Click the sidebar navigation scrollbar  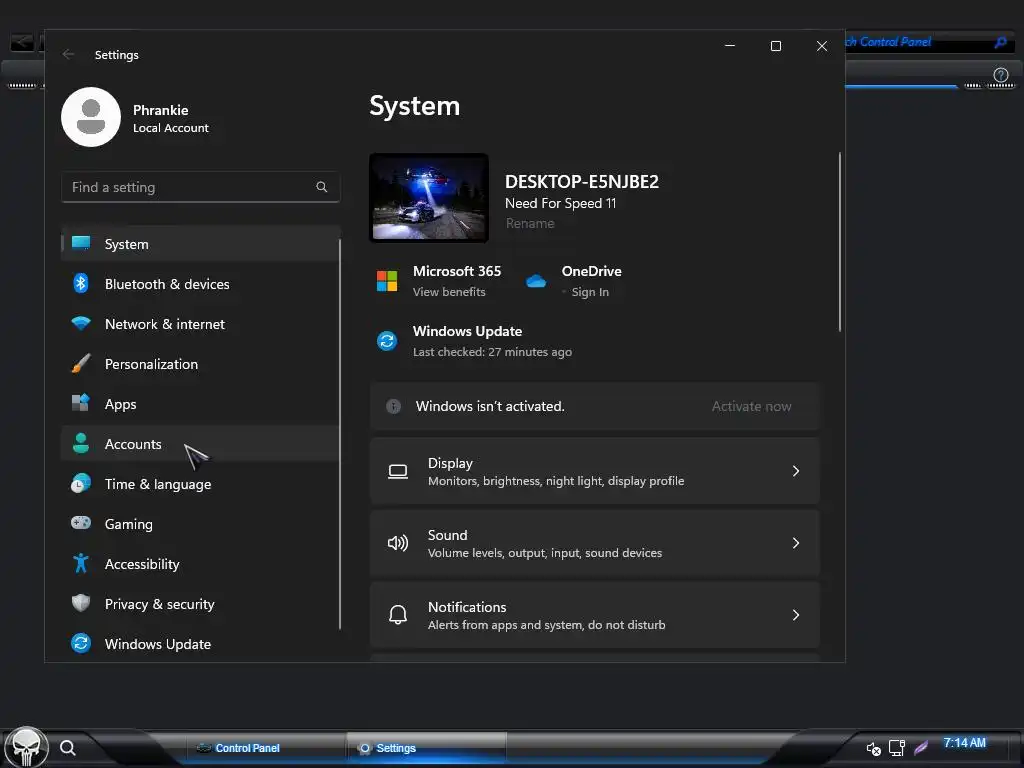340,434
